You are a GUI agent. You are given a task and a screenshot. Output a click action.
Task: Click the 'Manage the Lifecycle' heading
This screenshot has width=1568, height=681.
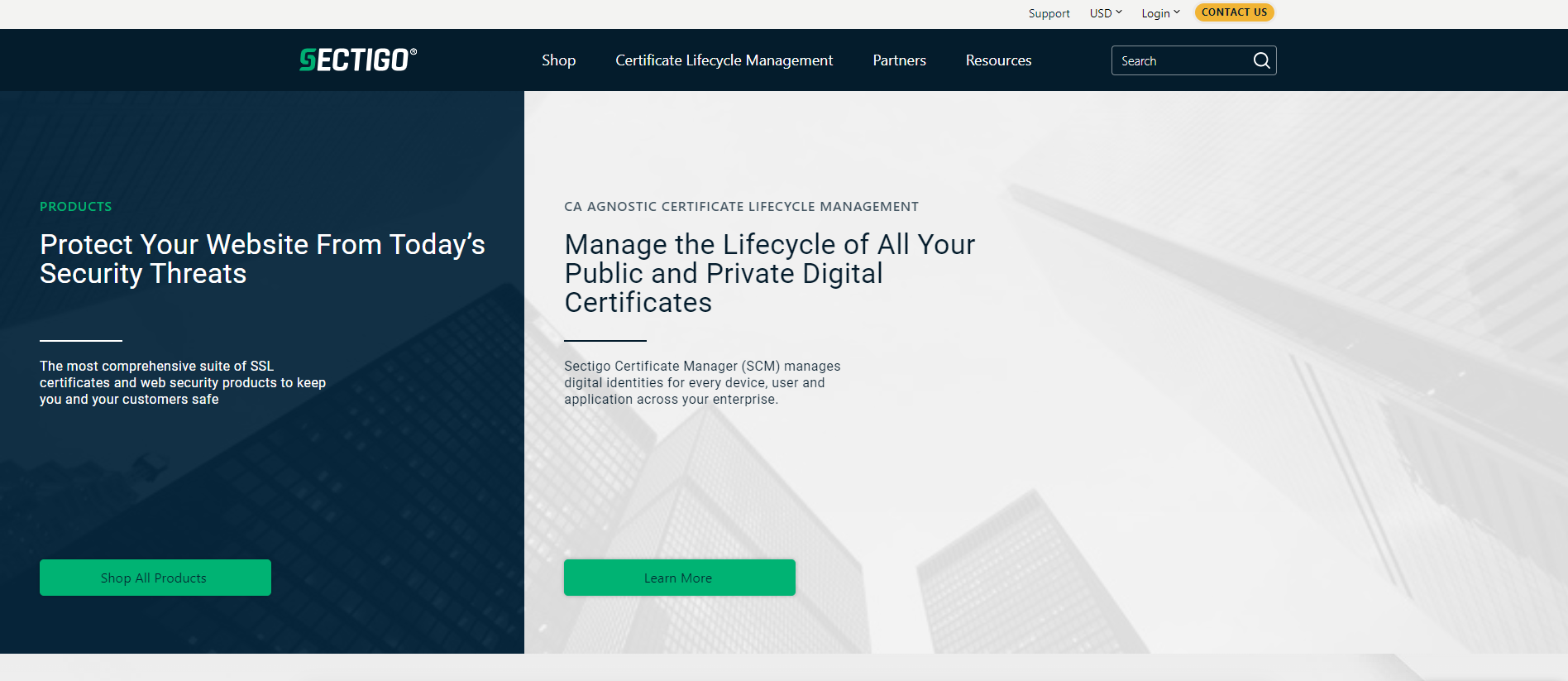(770, 273)
